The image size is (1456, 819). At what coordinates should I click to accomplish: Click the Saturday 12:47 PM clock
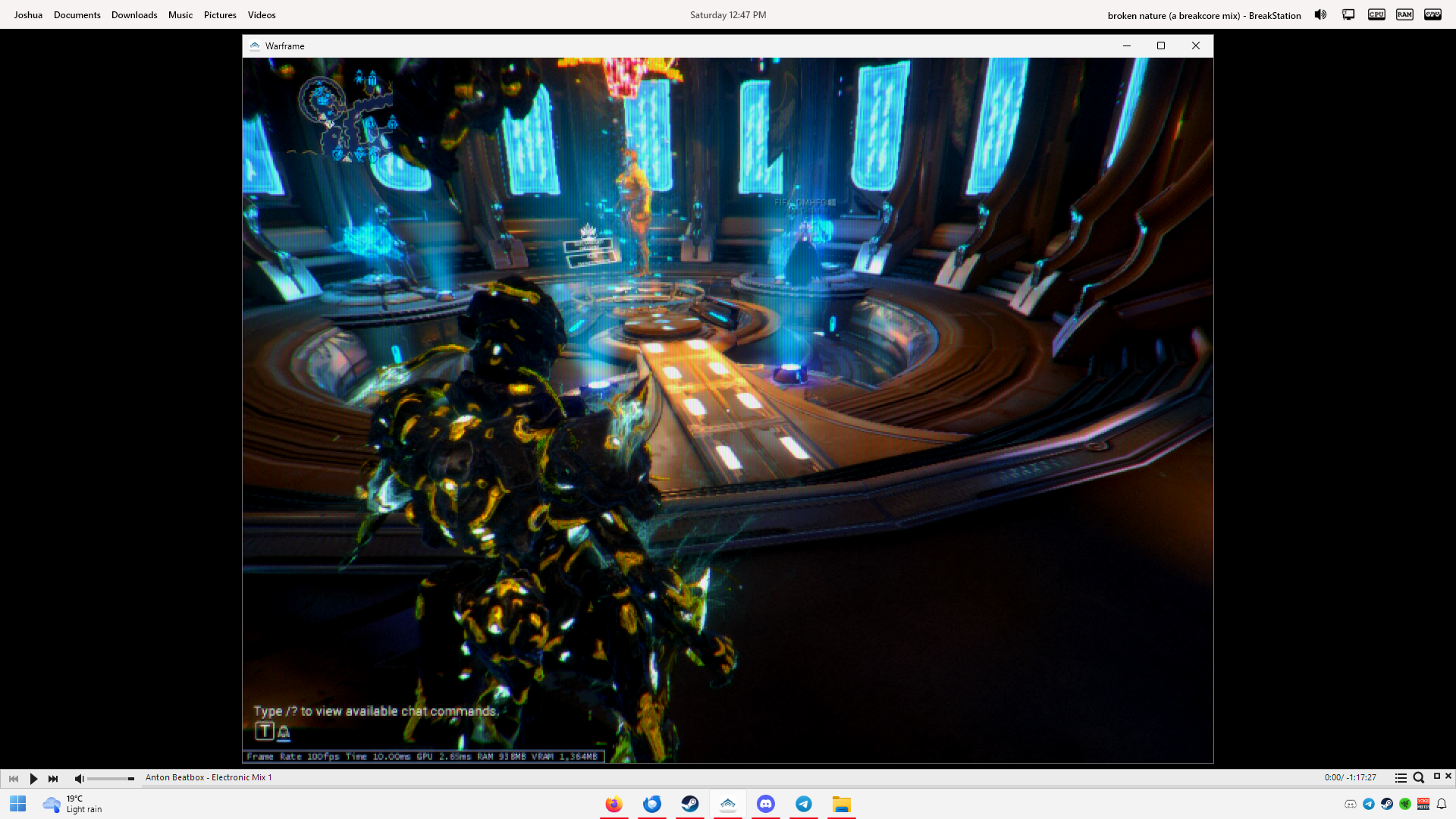tap(728, 14)
